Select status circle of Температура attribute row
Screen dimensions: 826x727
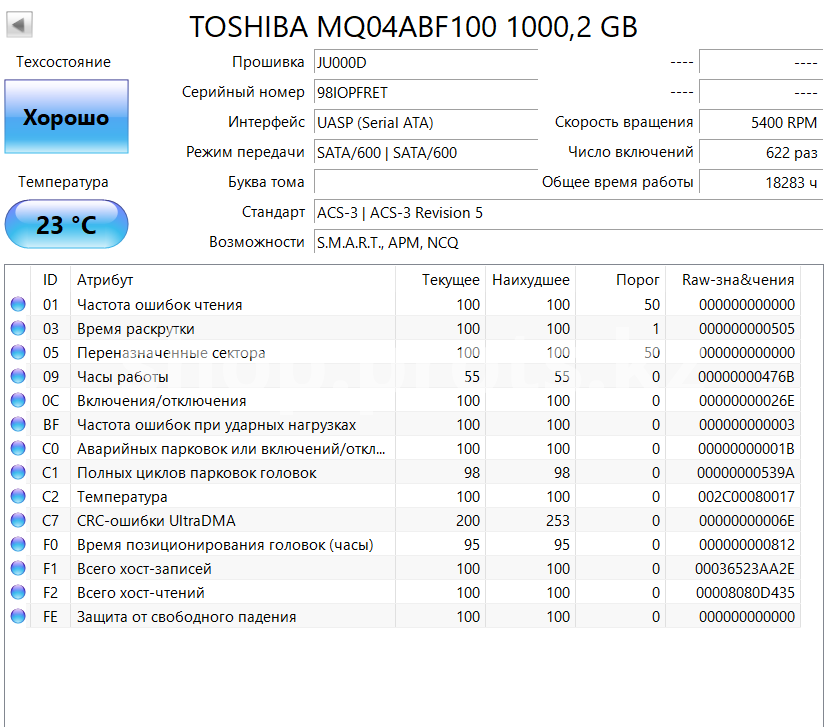click(18, 497)
